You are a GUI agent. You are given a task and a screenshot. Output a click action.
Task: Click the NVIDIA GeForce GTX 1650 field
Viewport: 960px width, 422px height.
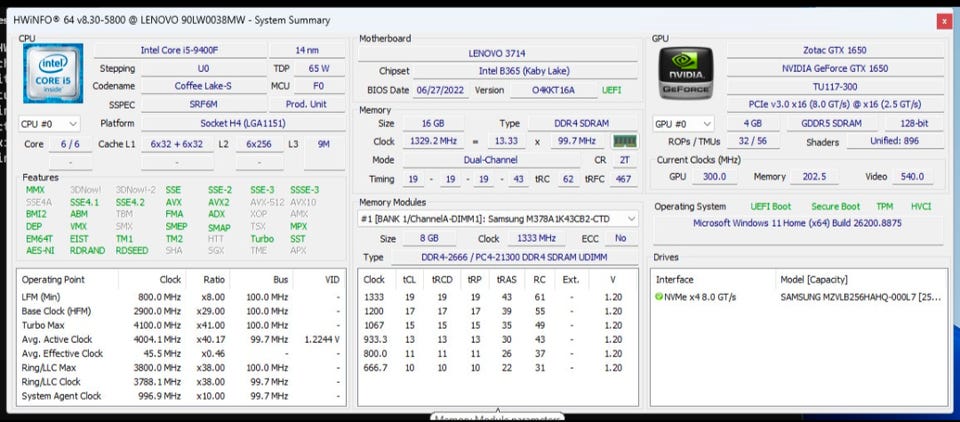(x=834, y=69)
